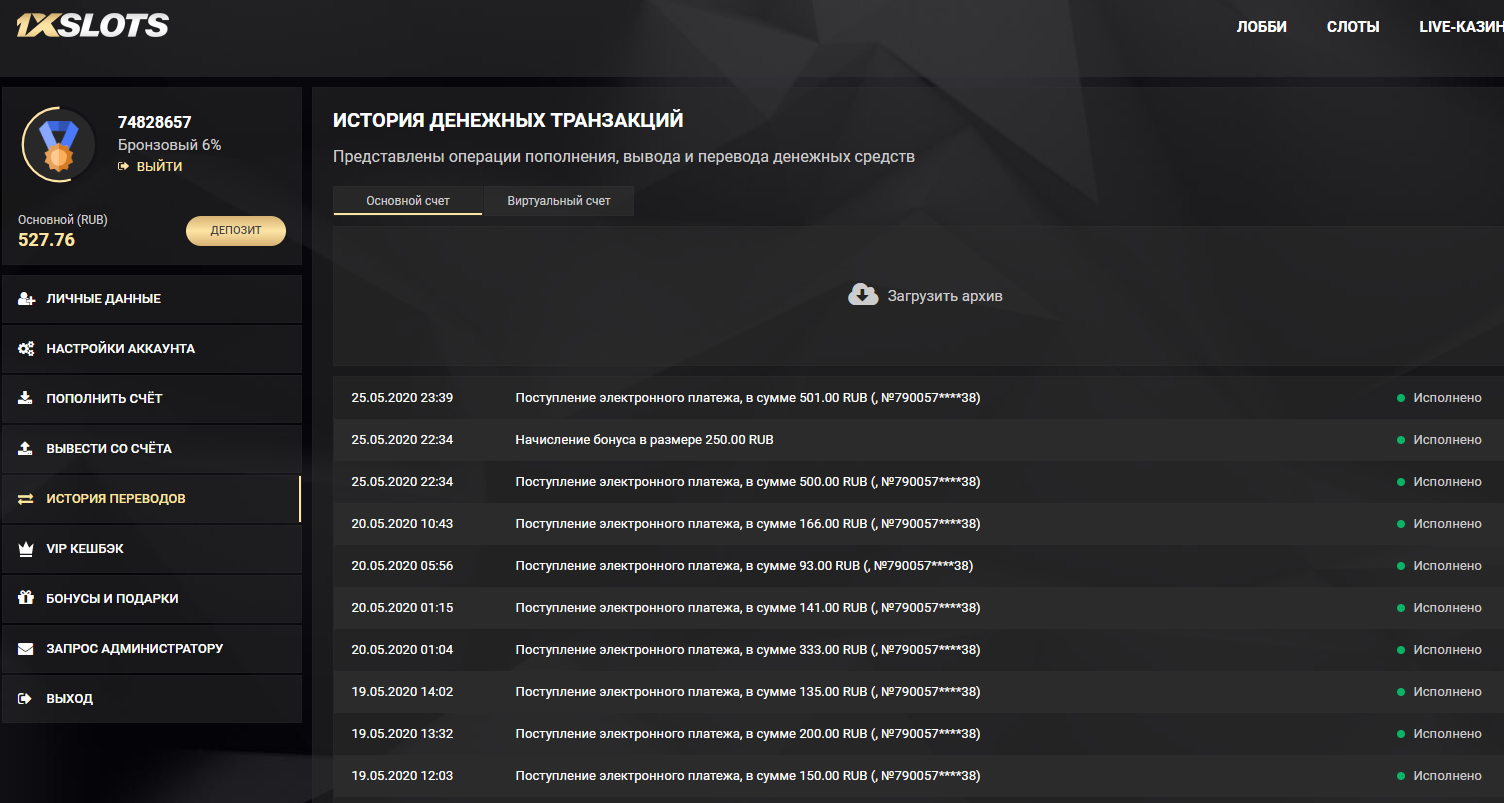Click the date 20.05.2020 05:56
Screen dimensions: 1504x803
(402, 566)
